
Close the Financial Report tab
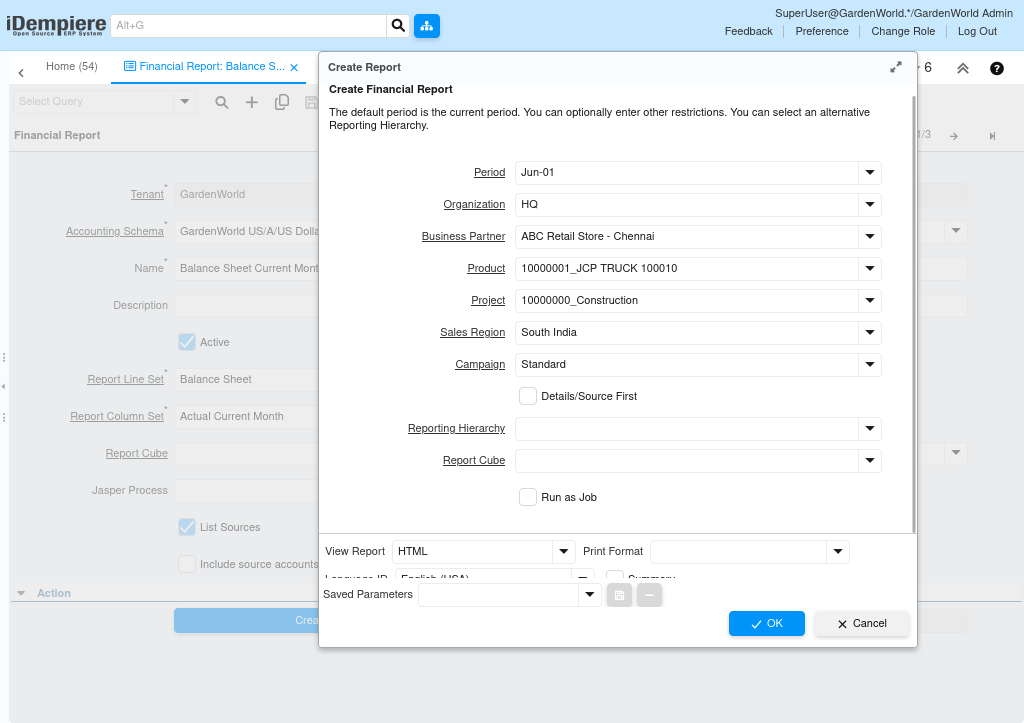point(294,67)
